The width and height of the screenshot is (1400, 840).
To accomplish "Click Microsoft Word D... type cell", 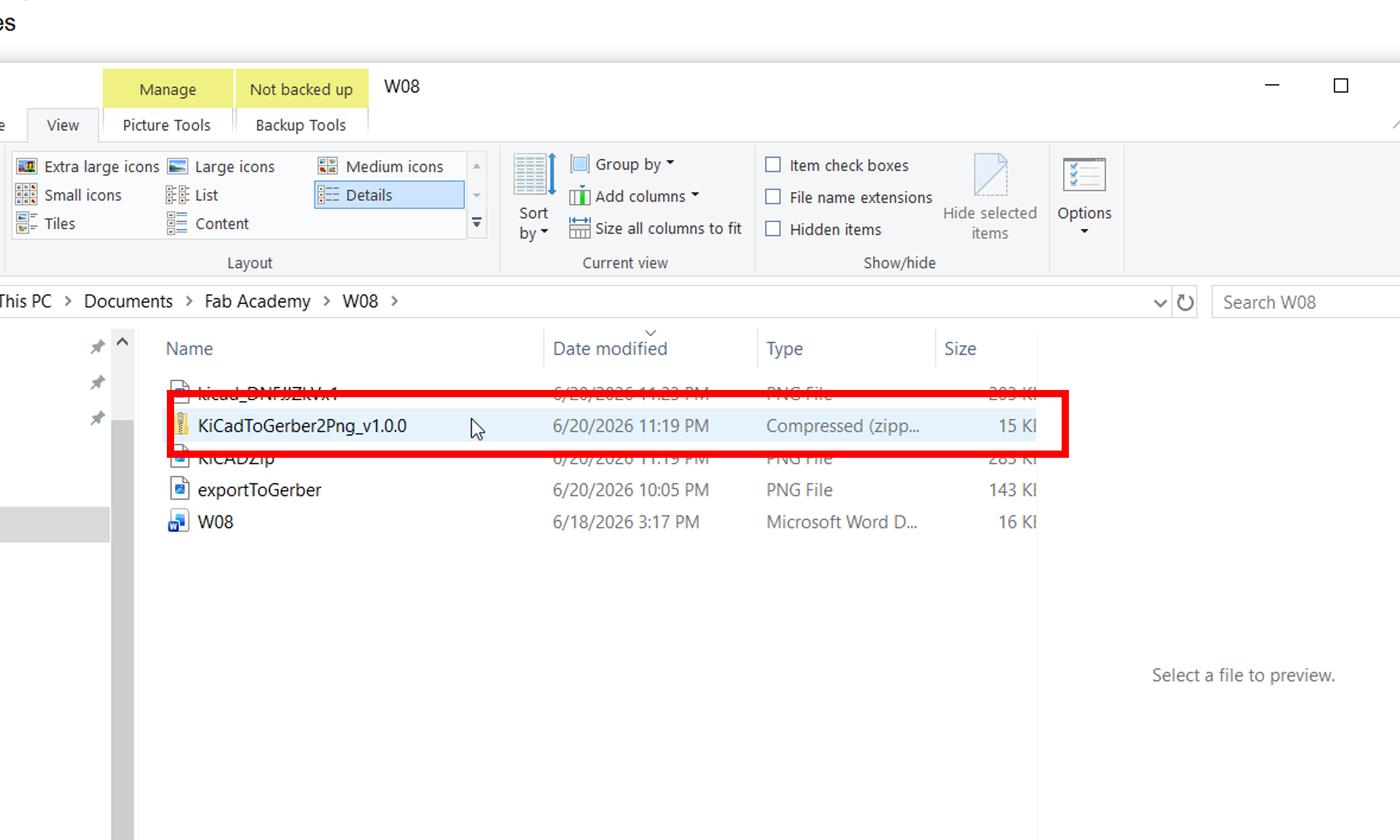I will 841,522.
